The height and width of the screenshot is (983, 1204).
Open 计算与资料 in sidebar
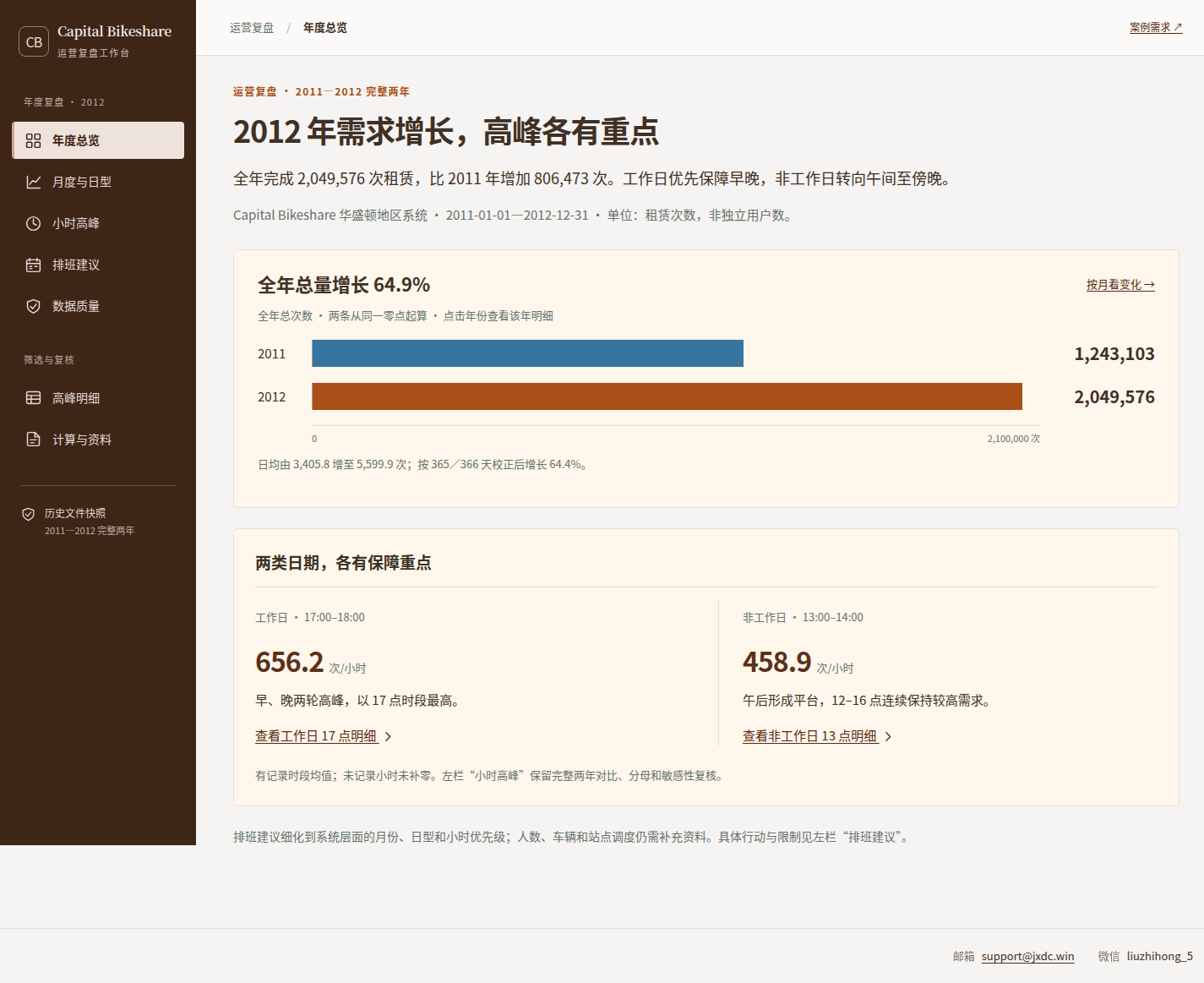point(98,440)
